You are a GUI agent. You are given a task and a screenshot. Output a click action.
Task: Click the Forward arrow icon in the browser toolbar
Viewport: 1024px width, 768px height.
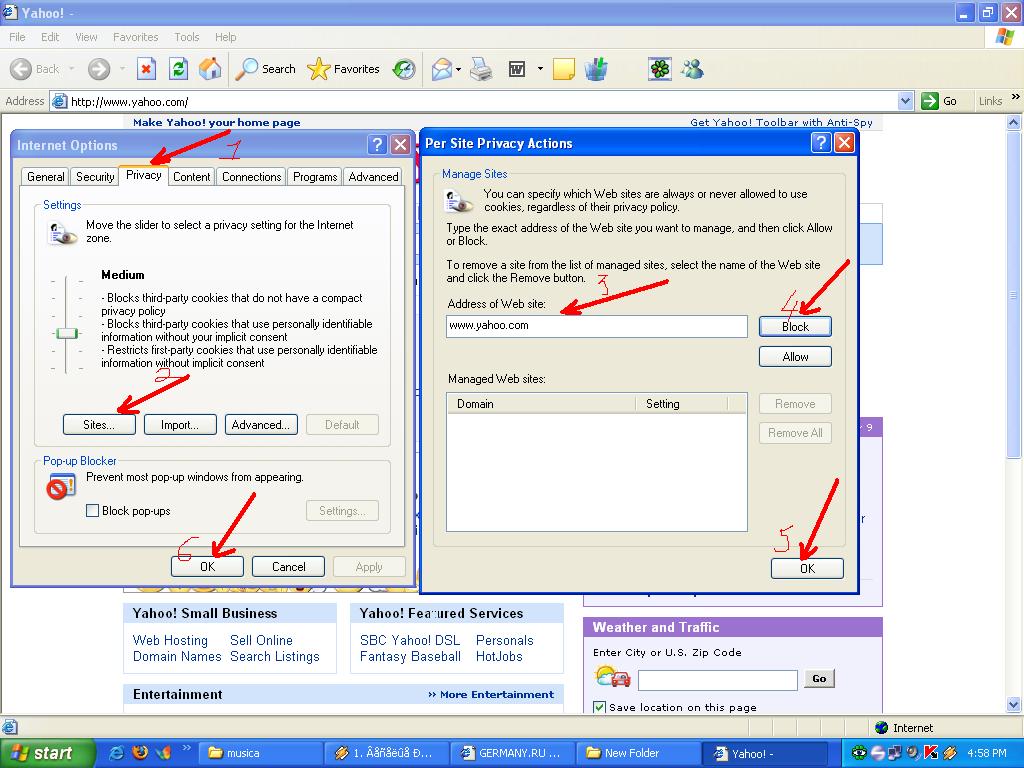99,69
